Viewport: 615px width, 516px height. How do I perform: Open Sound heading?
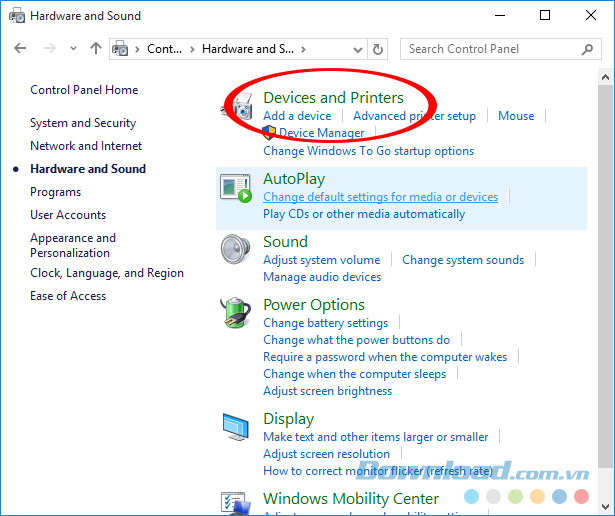pyautogui.click(x=285, y=242)
